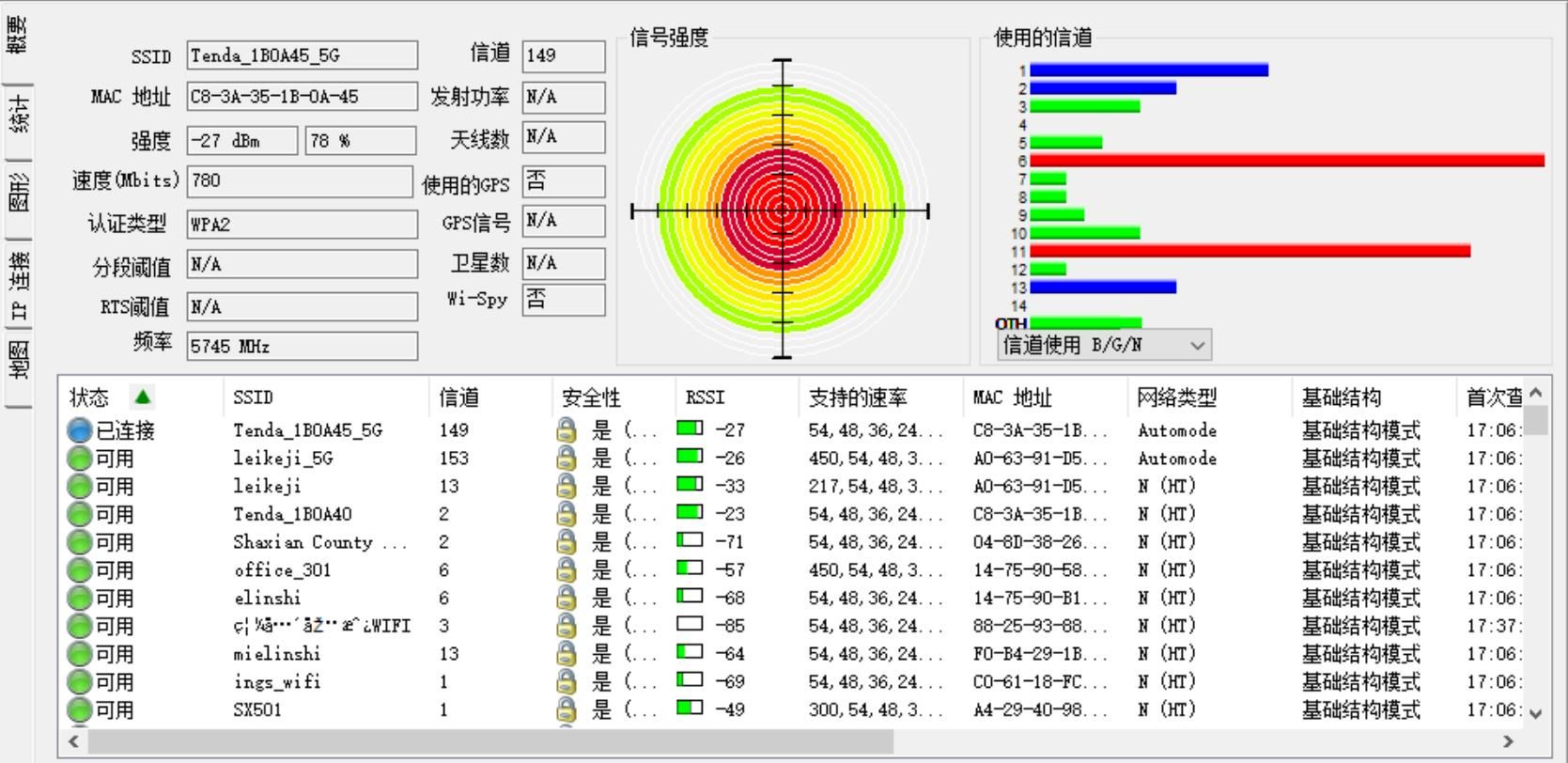Click the RSSI signal bar icon showing -33

[x=690, y=485]
